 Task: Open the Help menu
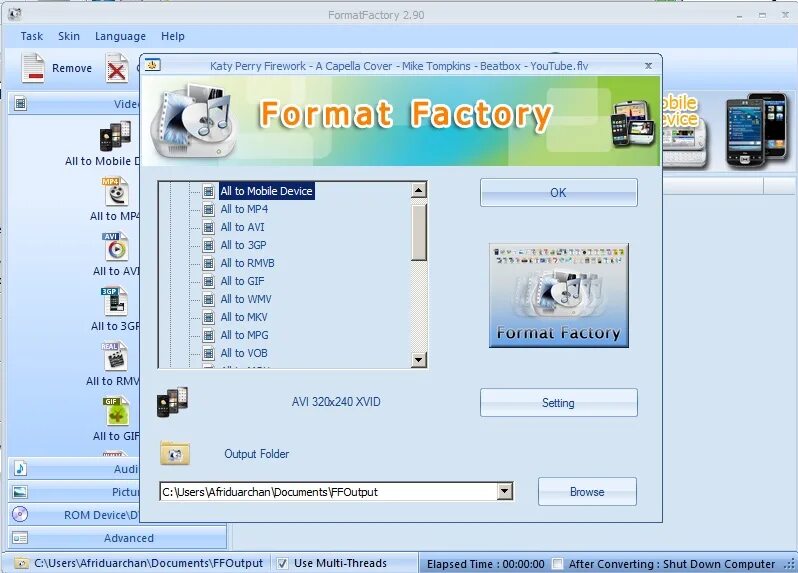coord(173,36)
